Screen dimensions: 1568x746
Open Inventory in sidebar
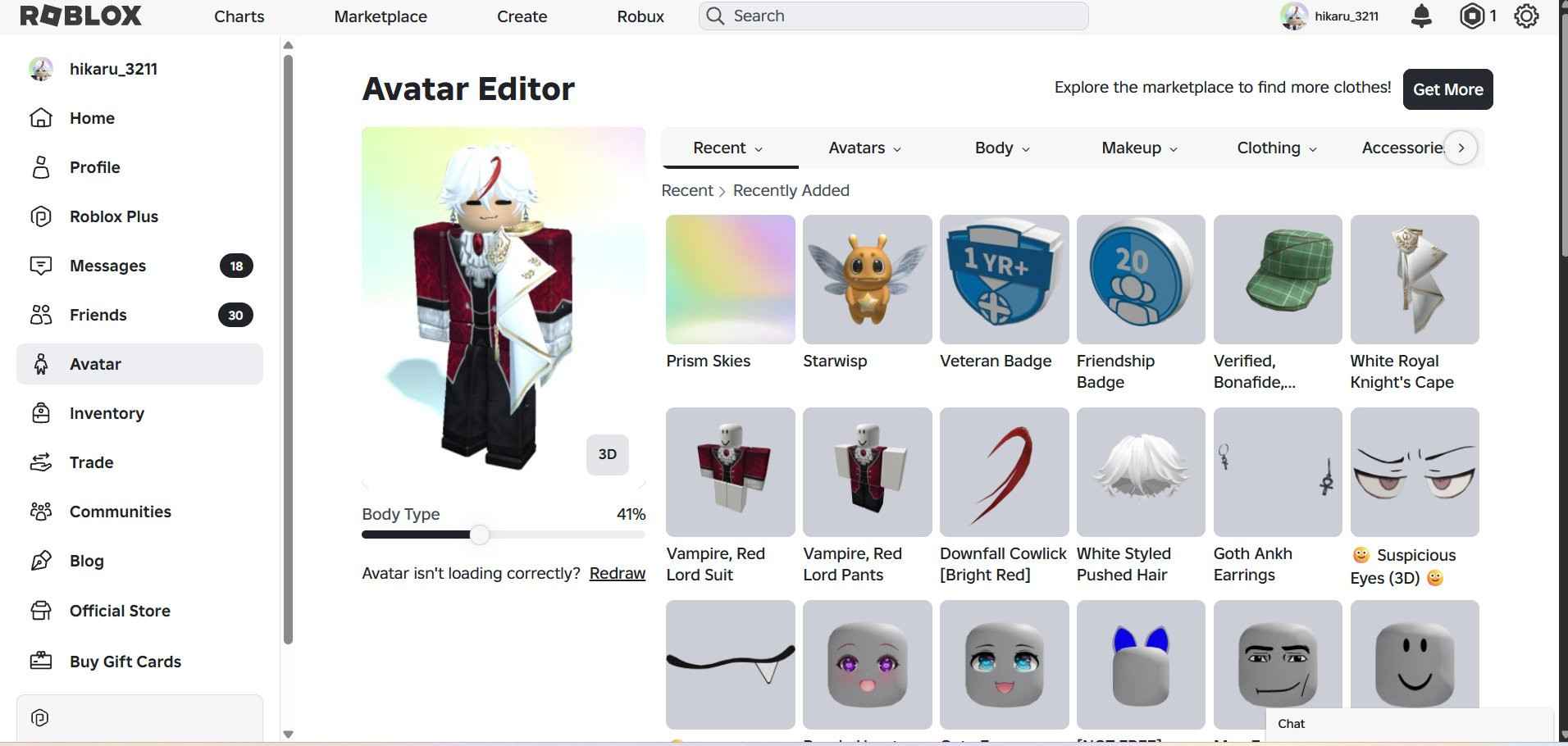pyautogui.click(x=139, y=413)
